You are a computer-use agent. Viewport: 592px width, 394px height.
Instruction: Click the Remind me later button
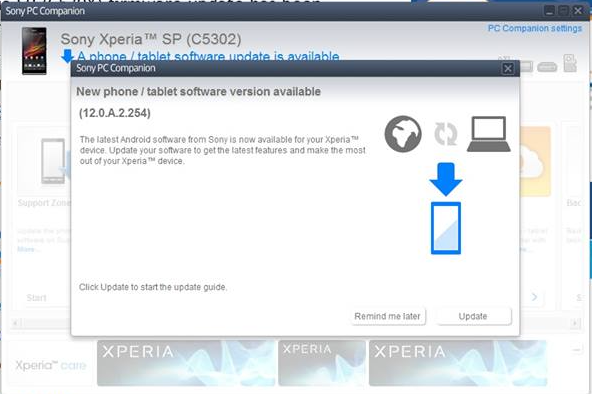pos(387,316)
